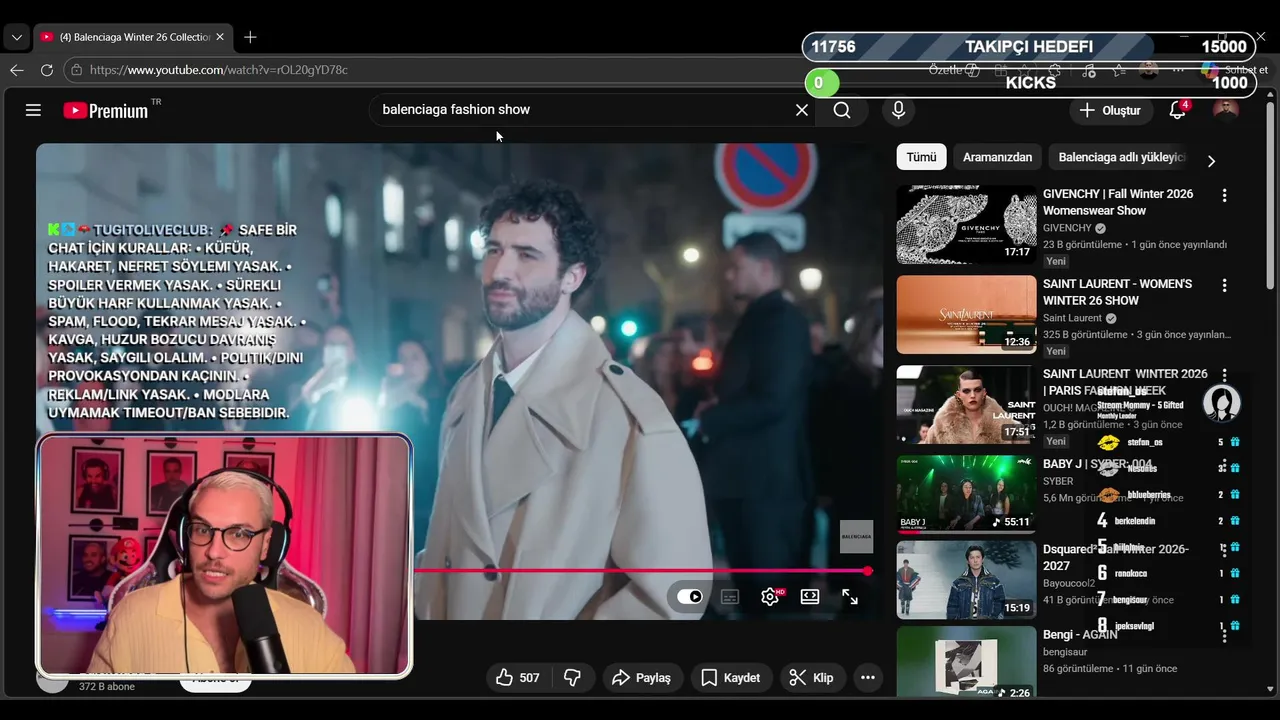Open options for SAINT LAURENT WINTER 2026 video
Viewport: 1280px width, 720px height.
pos(1224,375)
